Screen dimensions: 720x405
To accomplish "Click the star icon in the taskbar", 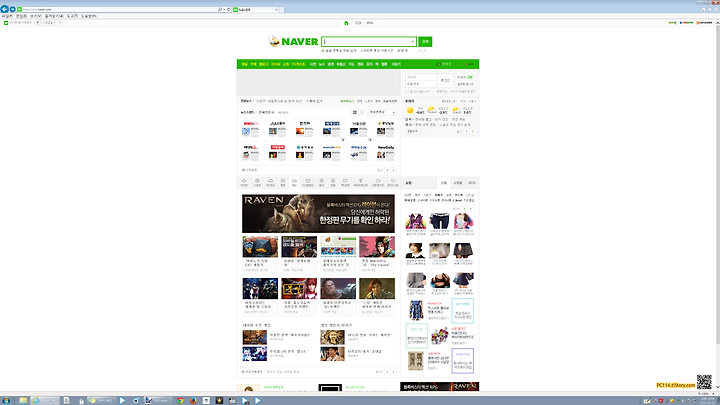I will pos(219,400).
